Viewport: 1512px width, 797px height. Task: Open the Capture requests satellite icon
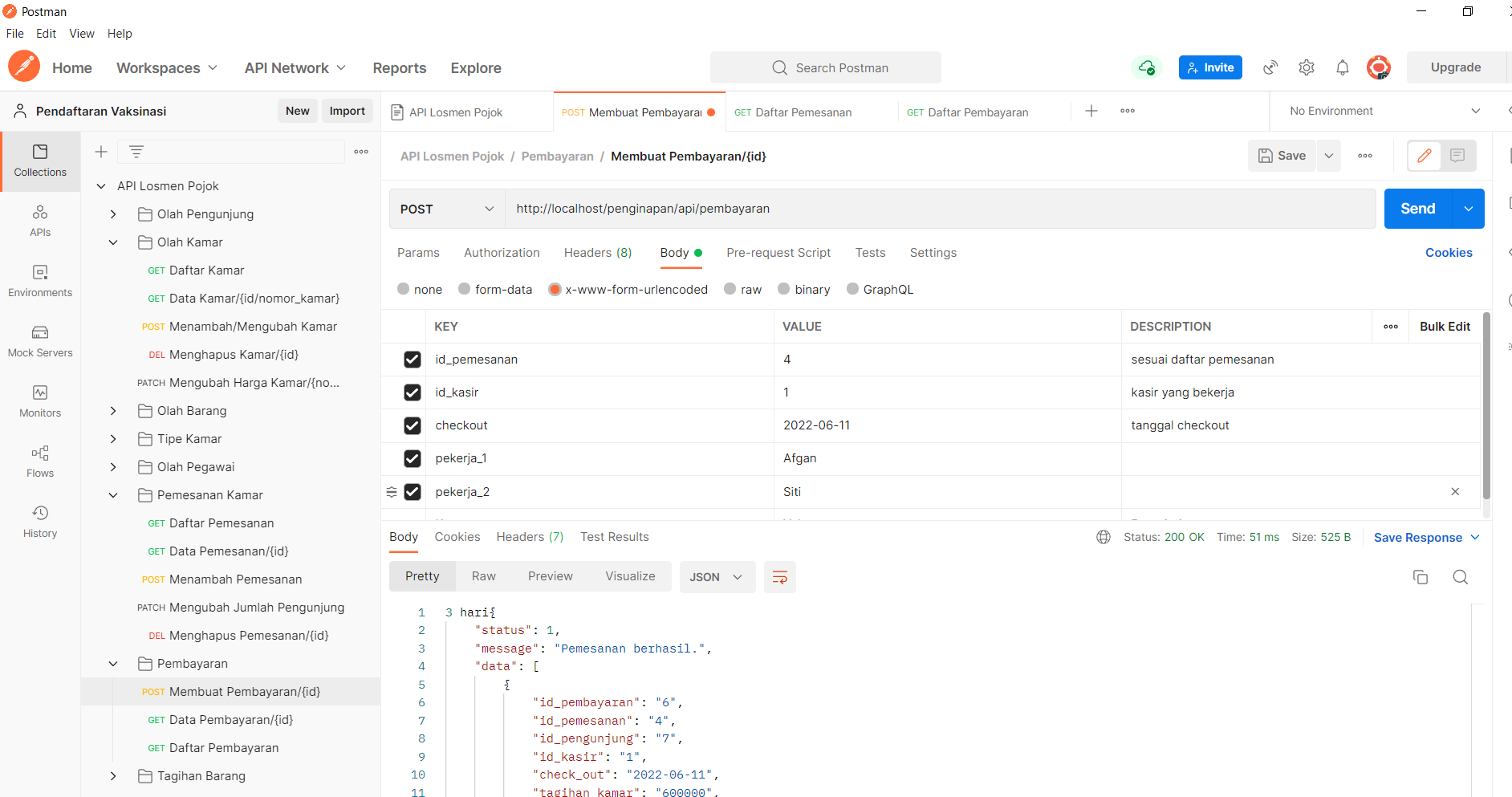[x=1270, y=67]
